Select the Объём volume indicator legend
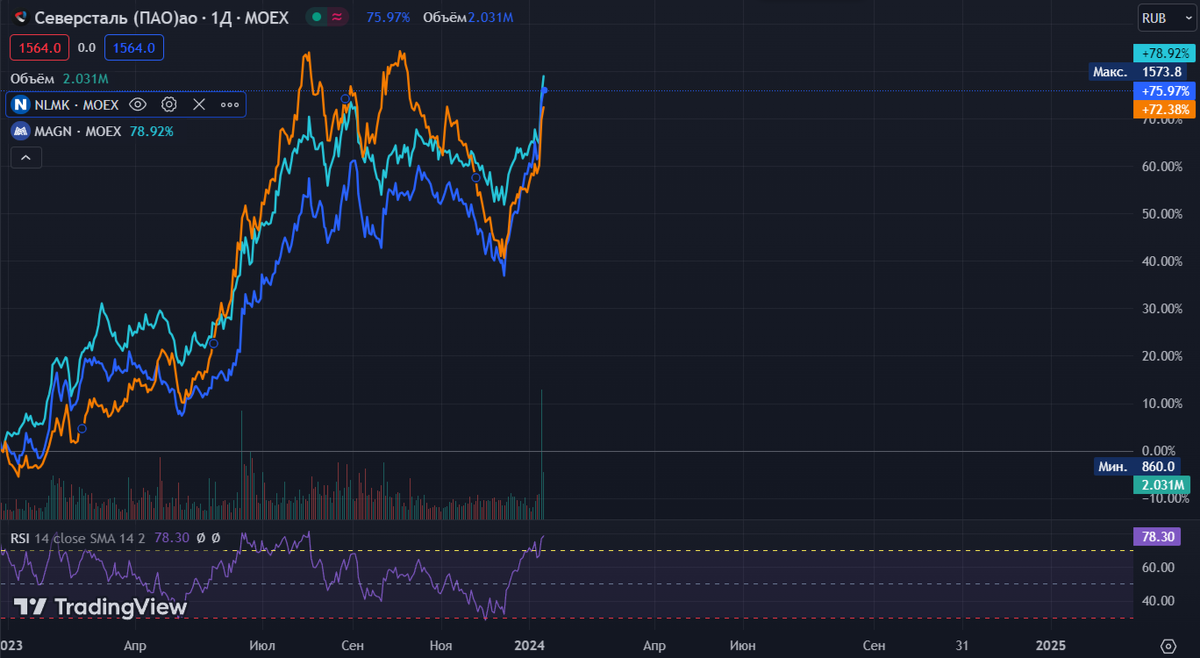 point(59,79)
